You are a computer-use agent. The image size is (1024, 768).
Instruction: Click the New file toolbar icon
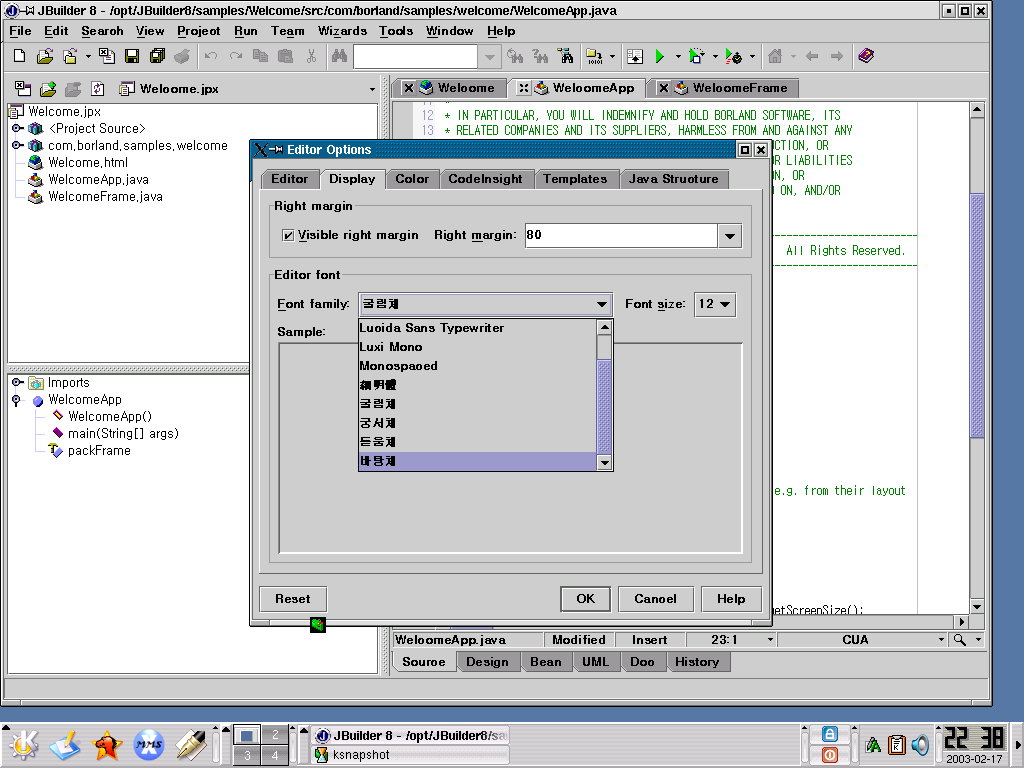tap(20, 56)
